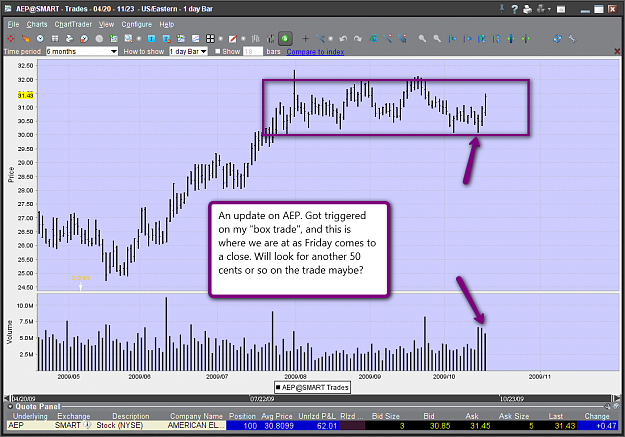Click the multi-line icon with red X

pos(402,39)
